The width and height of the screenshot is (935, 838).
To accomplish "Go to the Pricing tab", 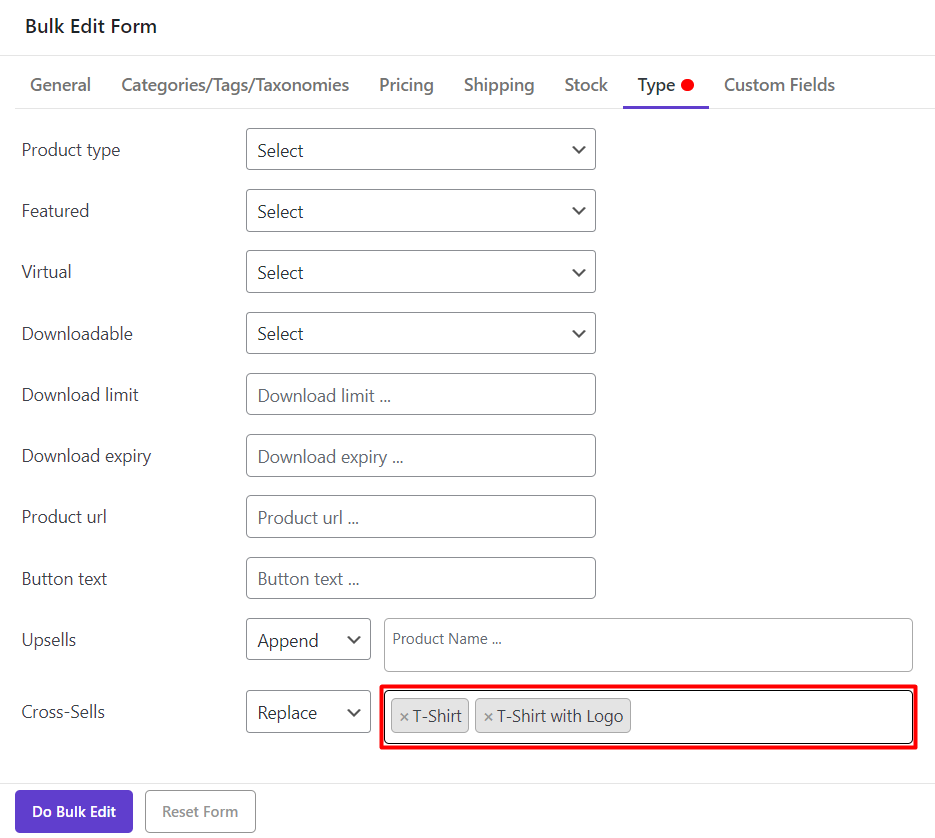I will click(x=406, y=85).
